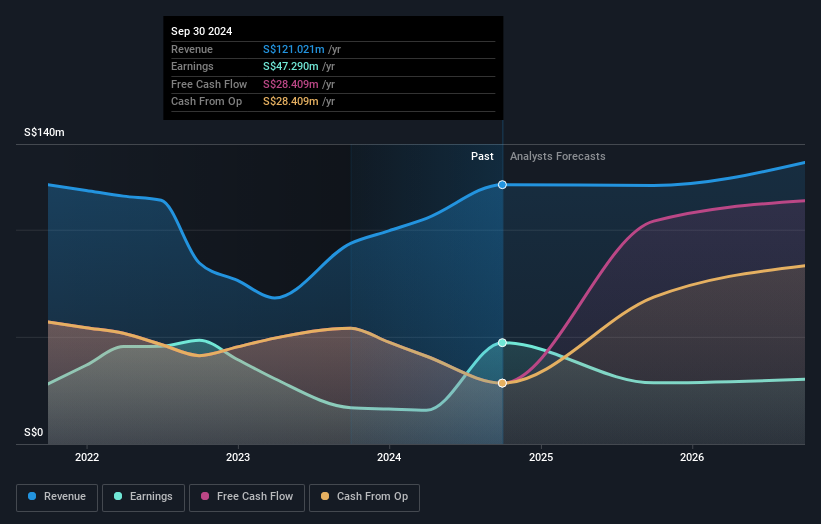
Task: Click the Past label on the chart
Action: point(482,157)
